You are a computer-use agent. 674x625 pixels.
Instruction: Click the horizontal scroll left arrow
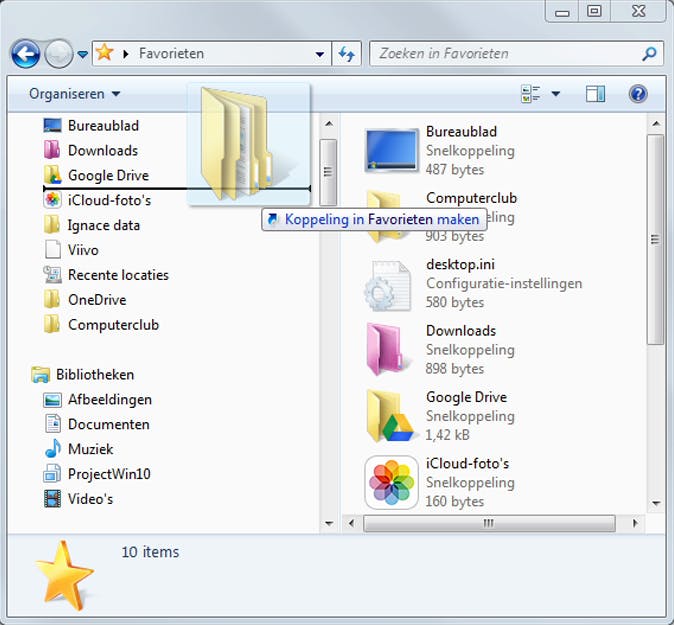pyautogui.click(x=352, y=523)
